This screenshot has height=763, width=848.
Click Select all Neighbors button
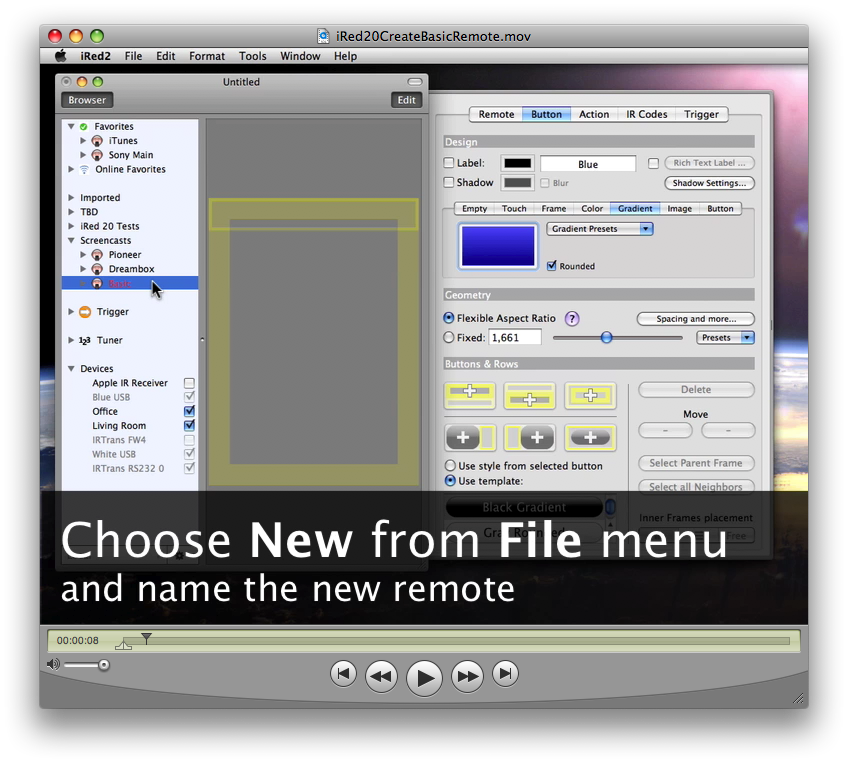point(696,486)
